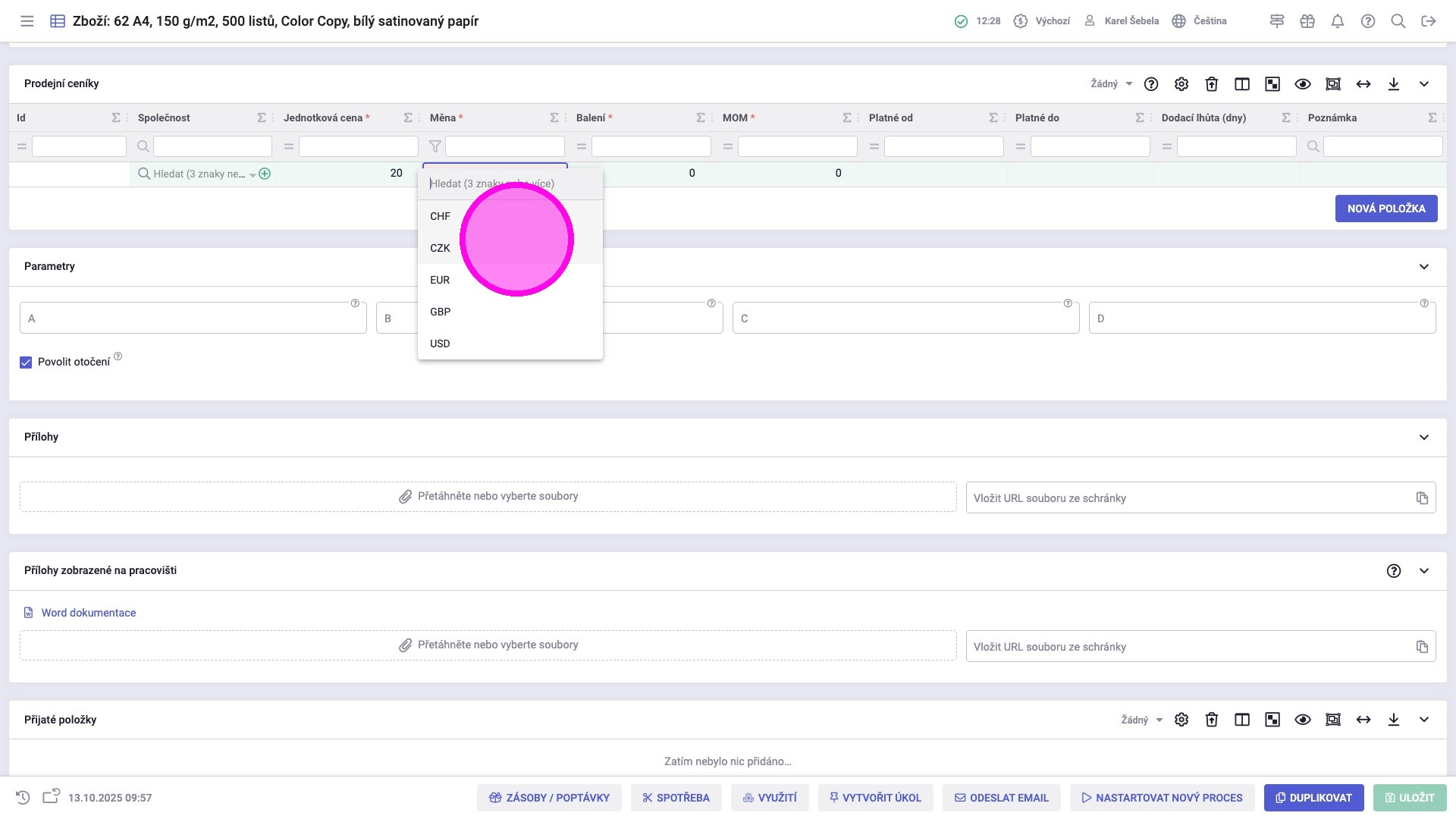The height and width of the screenshot is (819, 1456).
Task: Toggle eye visibility icon in Přijaté položky
Action: click(1303, 720)
